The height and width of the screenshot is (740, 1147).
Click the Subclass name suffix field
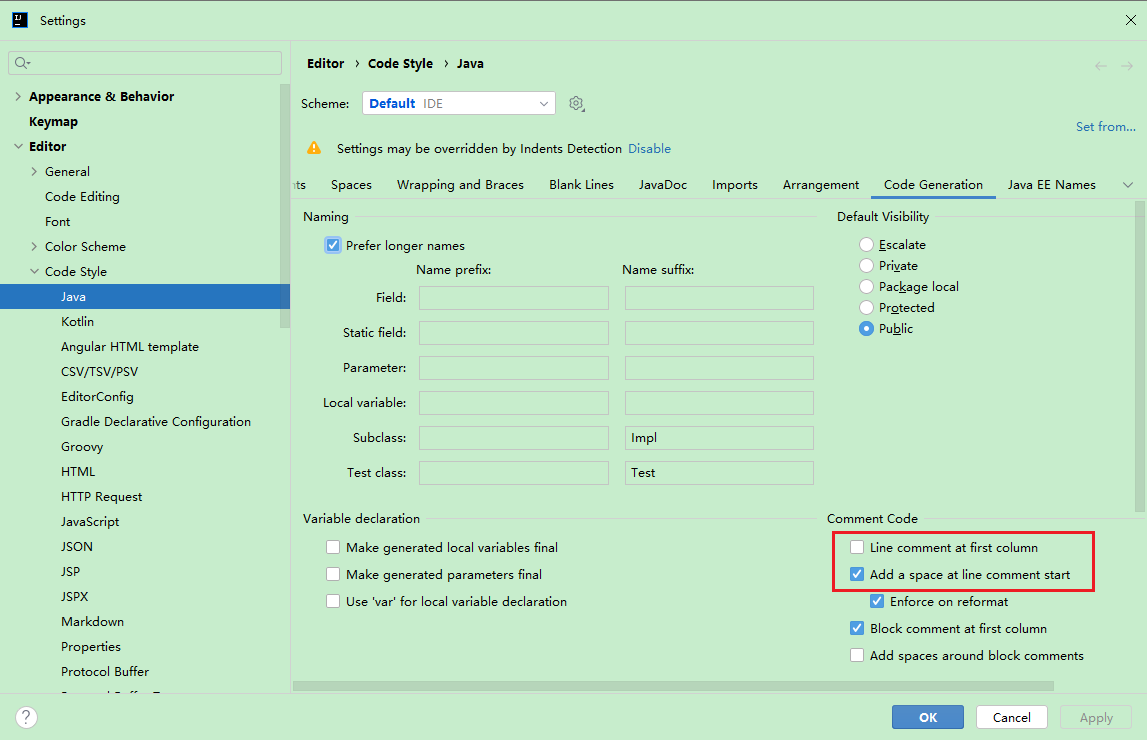click(719, 438)
